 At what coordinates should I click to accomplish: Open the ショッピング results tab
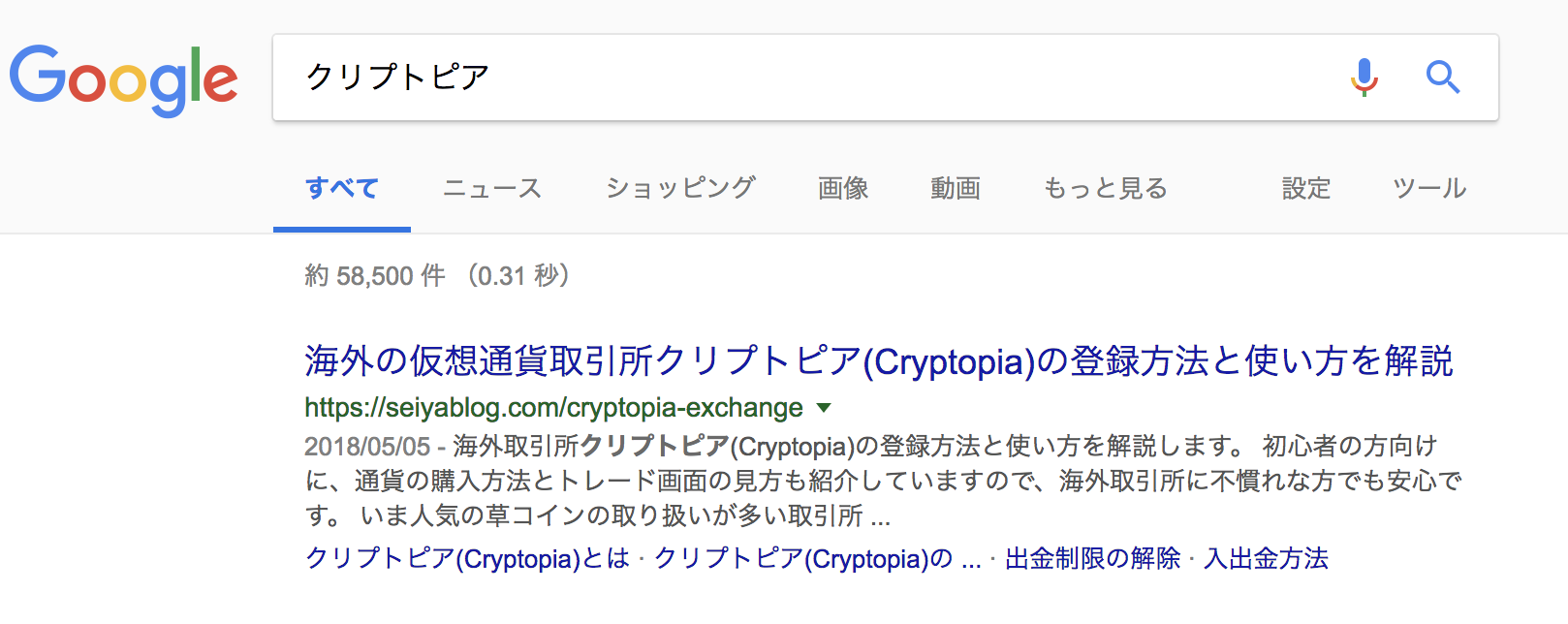[x=680, y=188]
